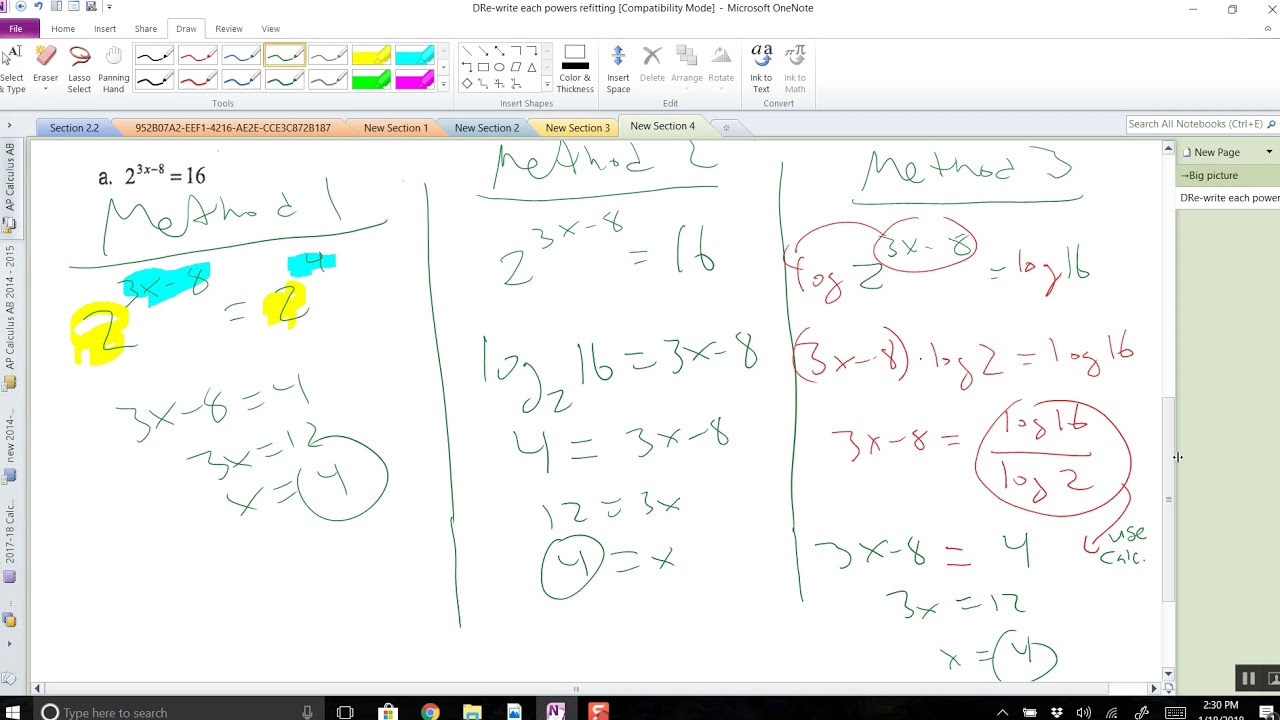1280x720 pixels.
Task: Select the Type tool in Draw ribbon
Action: click(13, 70)
